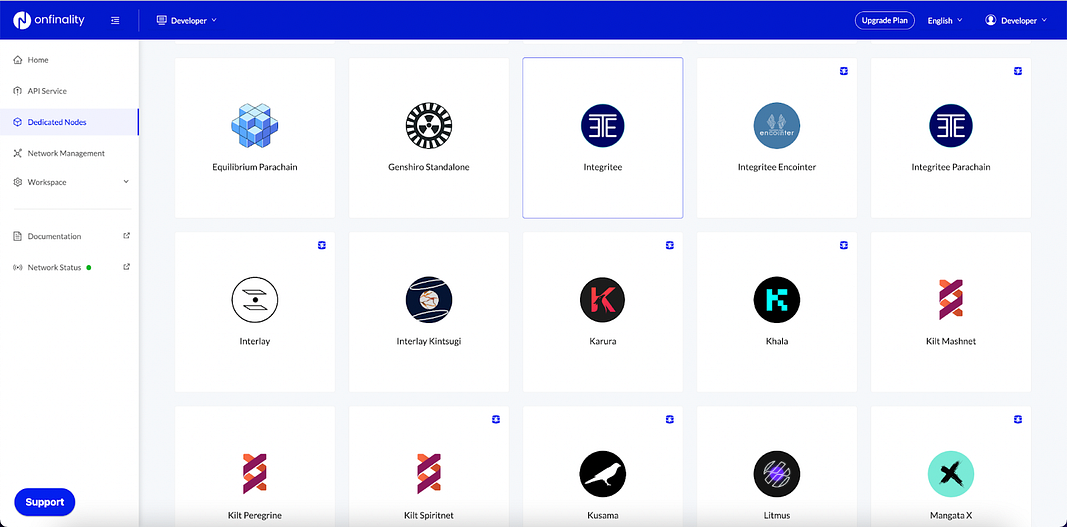This screenshot has width=1067, height=527.
Task: Select the Kilt Mashnet logo
Action: click(x=951, y=300)
